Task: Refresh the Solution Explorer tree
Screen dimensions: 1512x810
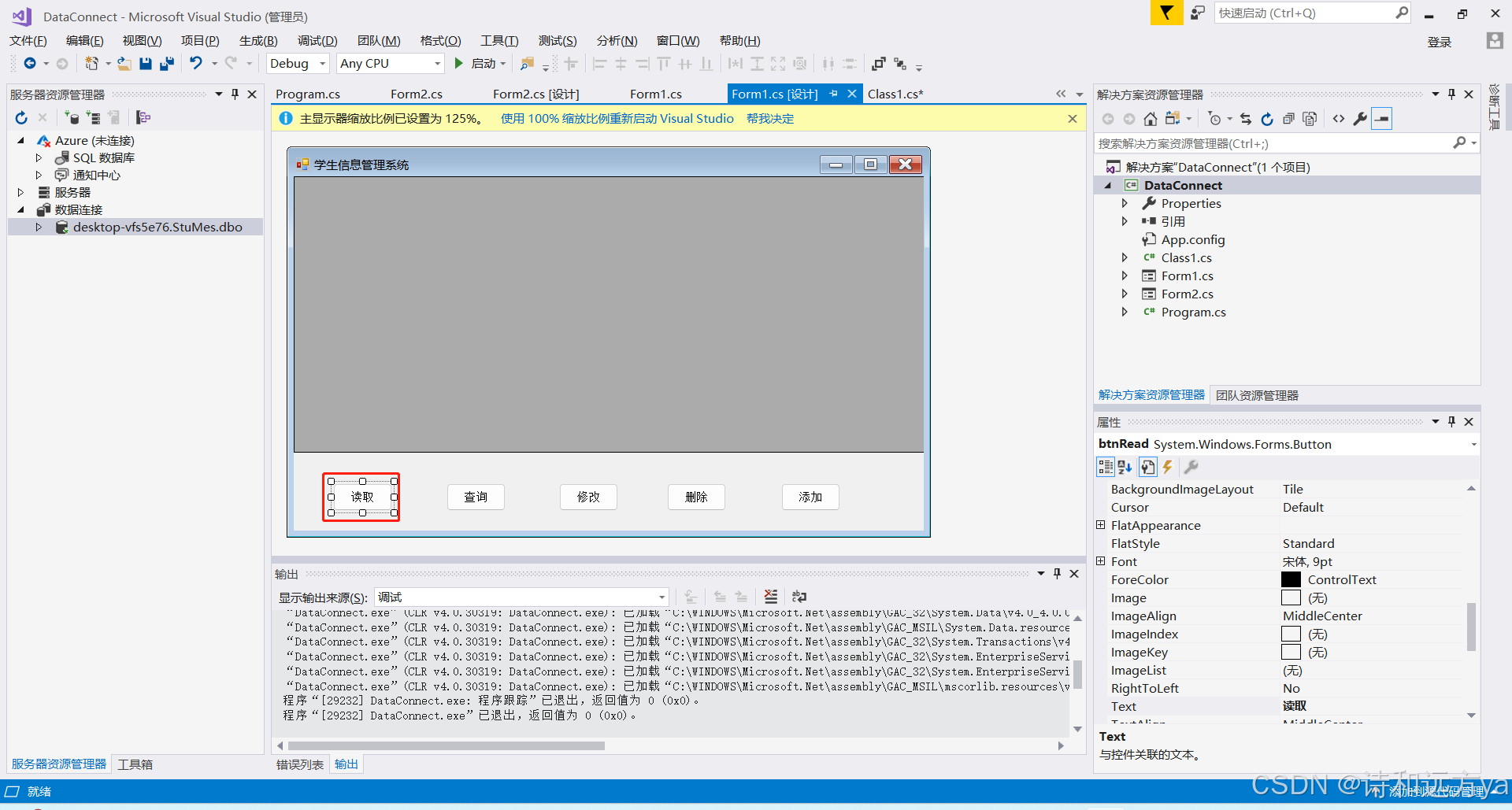Action: [x=1267, y=119]
